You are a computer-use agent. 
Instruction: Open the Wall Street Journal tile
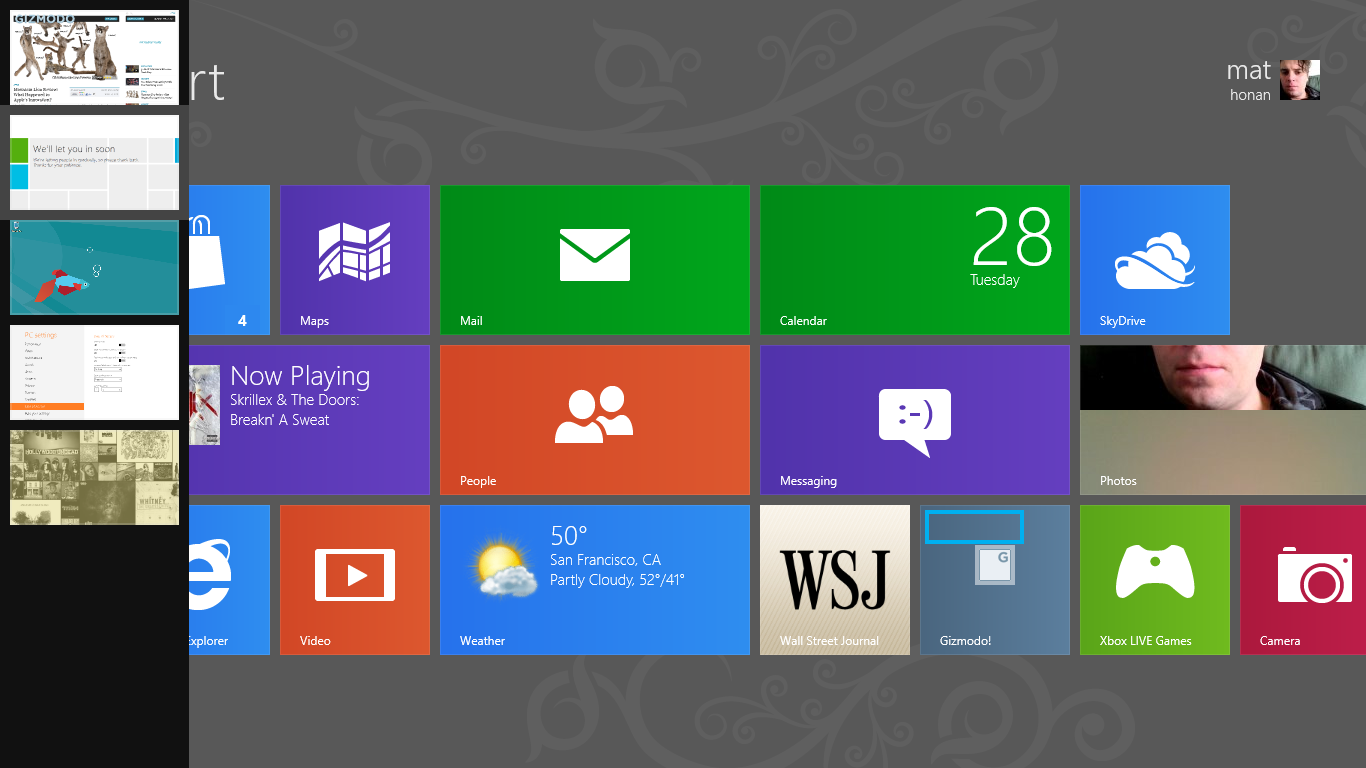click(x=835, y=580)
